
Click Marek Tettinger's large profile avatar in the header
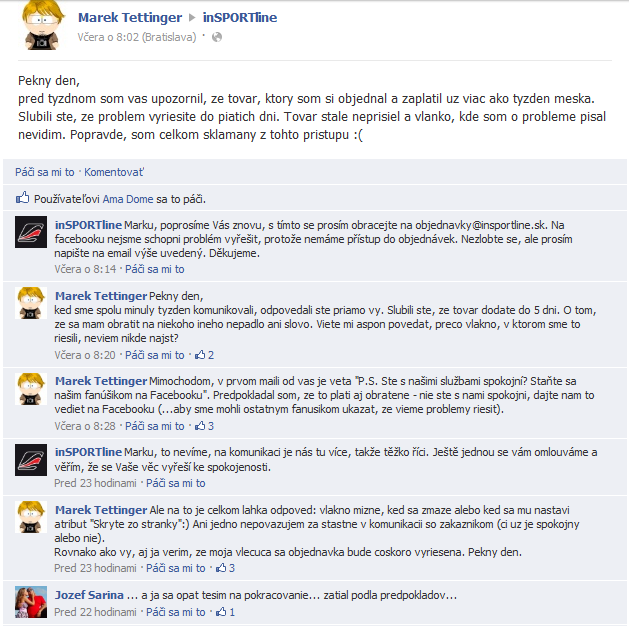point(43,25)
